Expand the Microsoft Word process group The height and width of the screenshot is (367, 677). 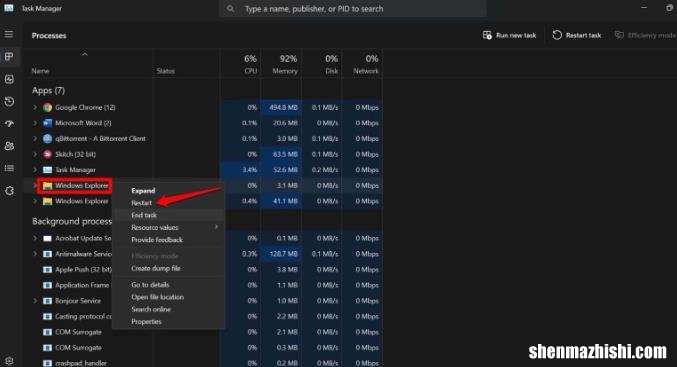point(35,123)
